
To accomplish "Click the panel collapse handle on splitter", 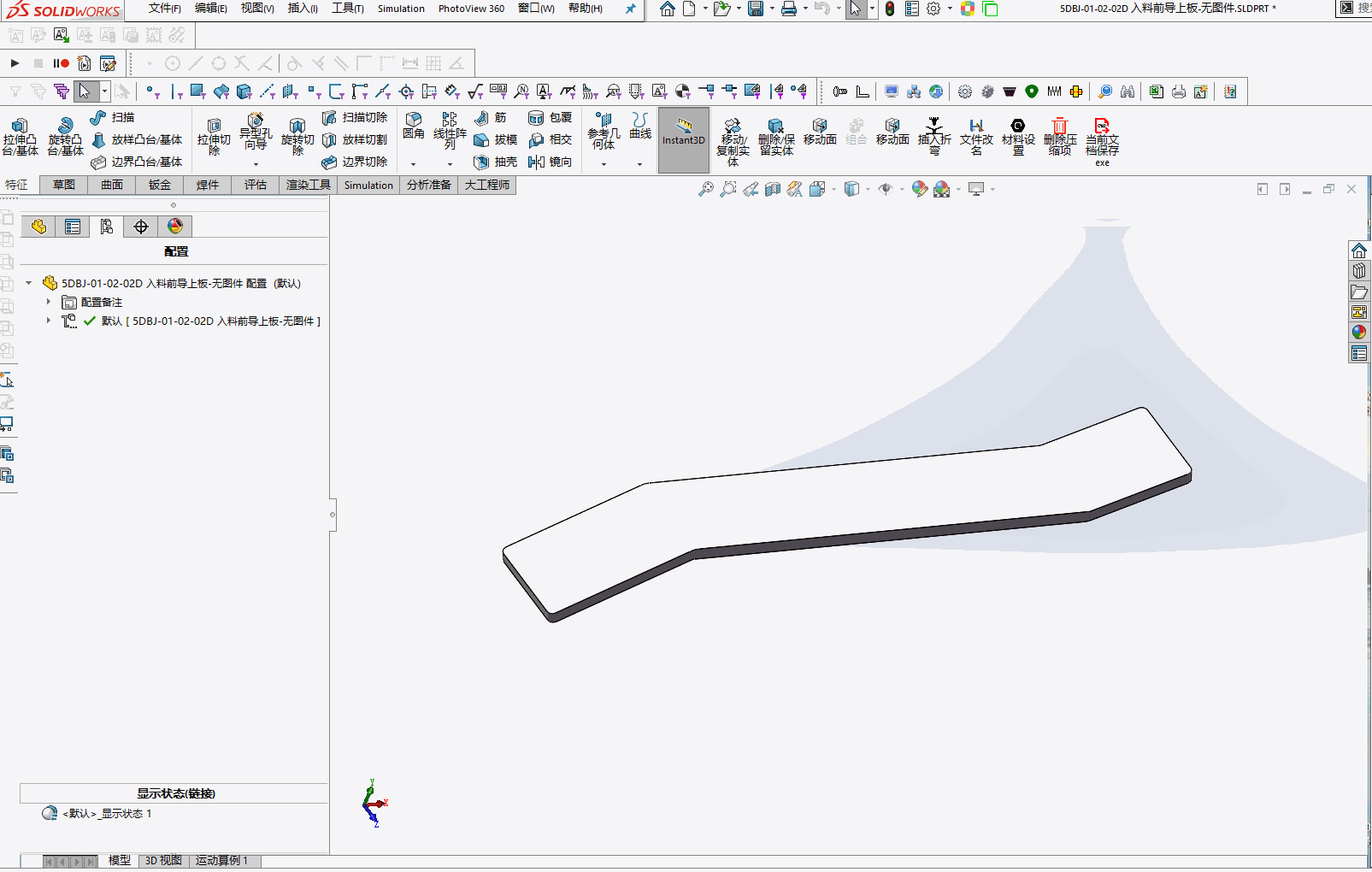I will (x=333, y=515).
